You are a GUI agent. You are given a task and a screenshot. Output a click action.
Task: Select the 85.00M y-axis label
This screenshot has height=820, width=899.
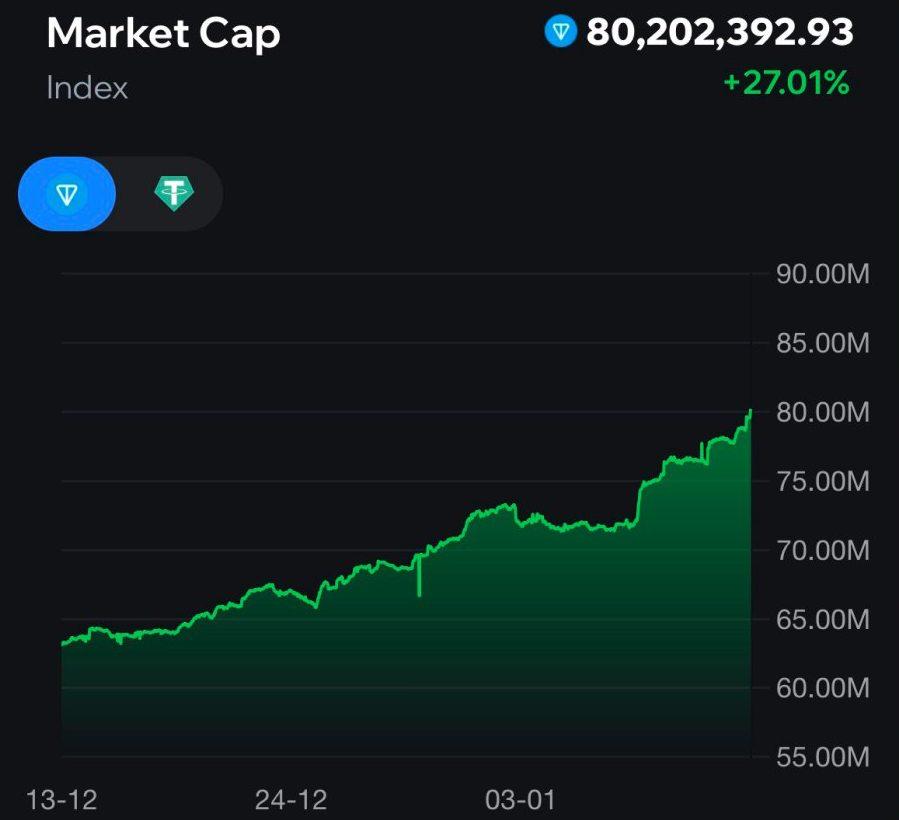click(x=823, y=344)
